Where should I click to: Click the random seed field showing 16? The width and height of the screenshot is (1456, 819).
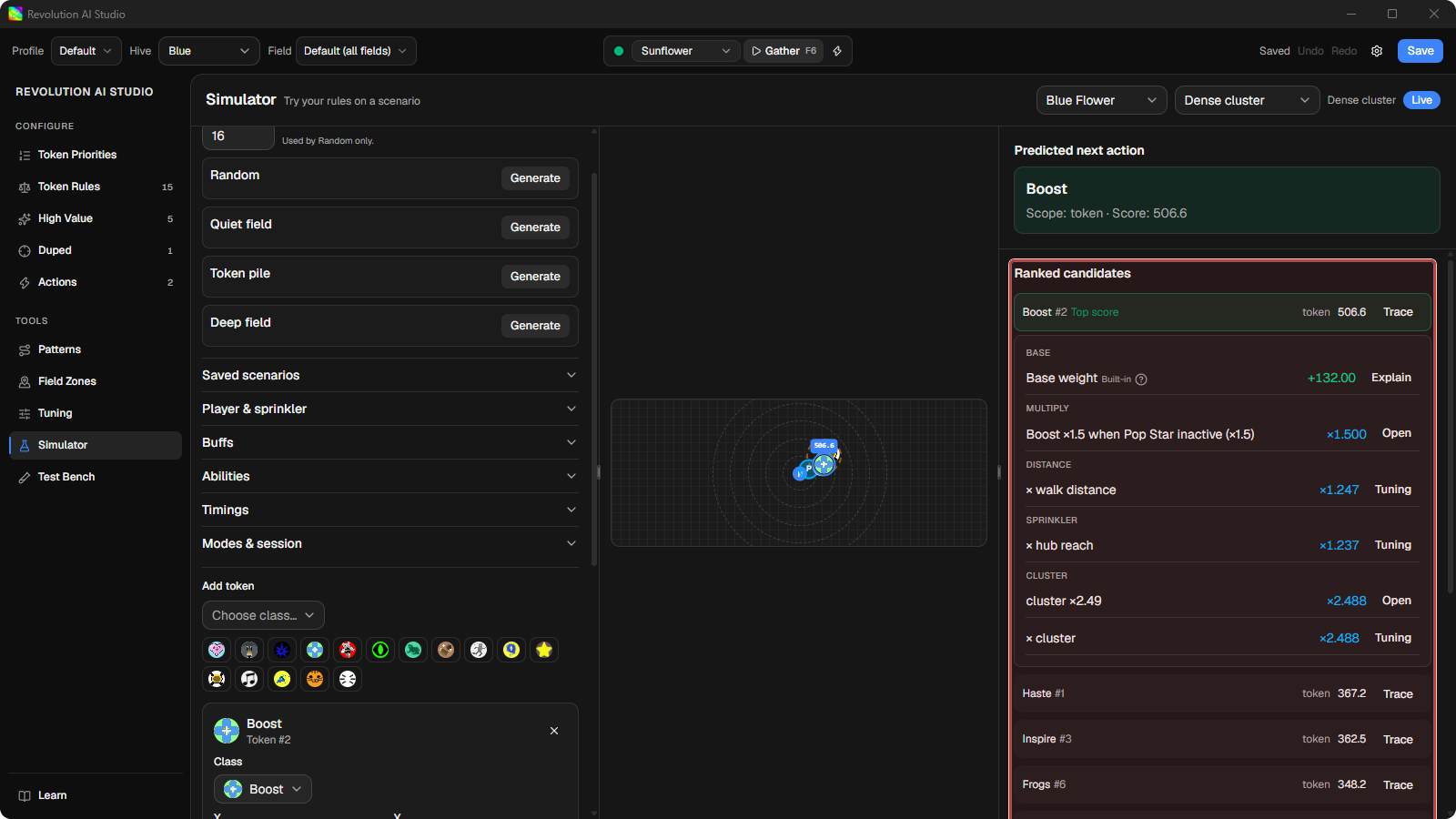tap(238, 136)
